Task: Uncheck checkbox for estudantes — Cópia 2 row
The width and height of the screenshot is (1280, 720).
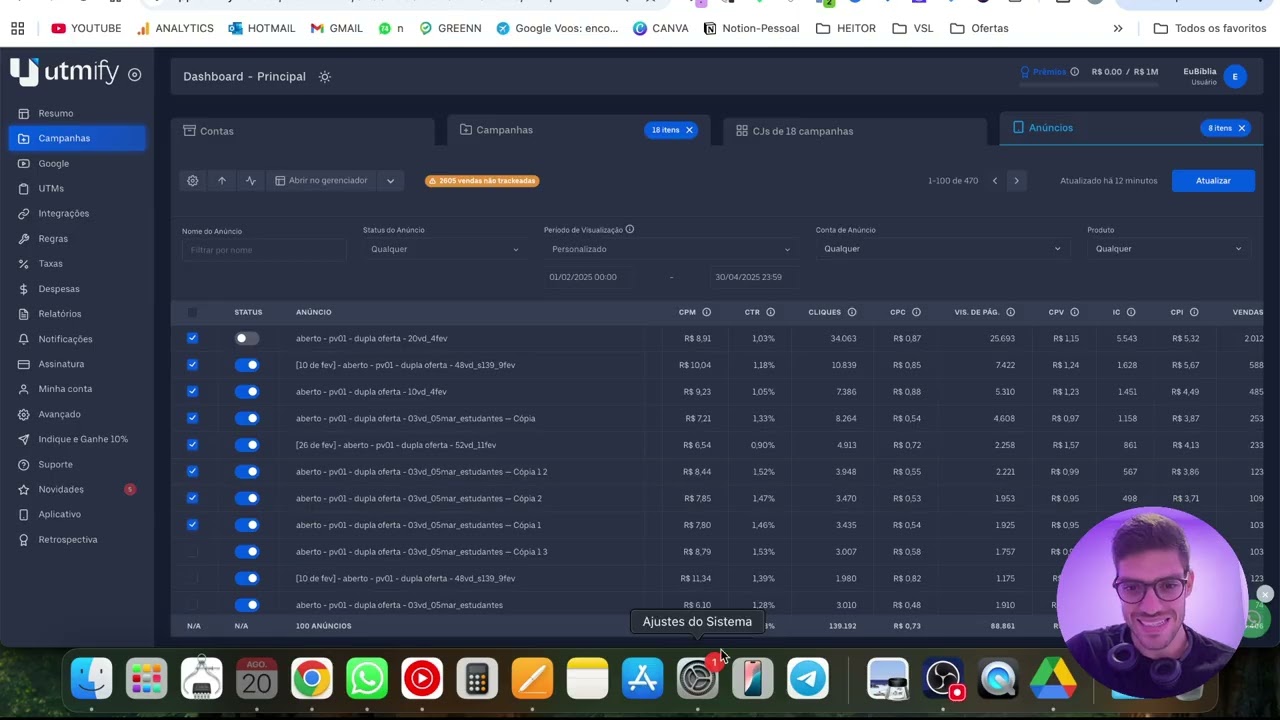Action: pos(192,498)
